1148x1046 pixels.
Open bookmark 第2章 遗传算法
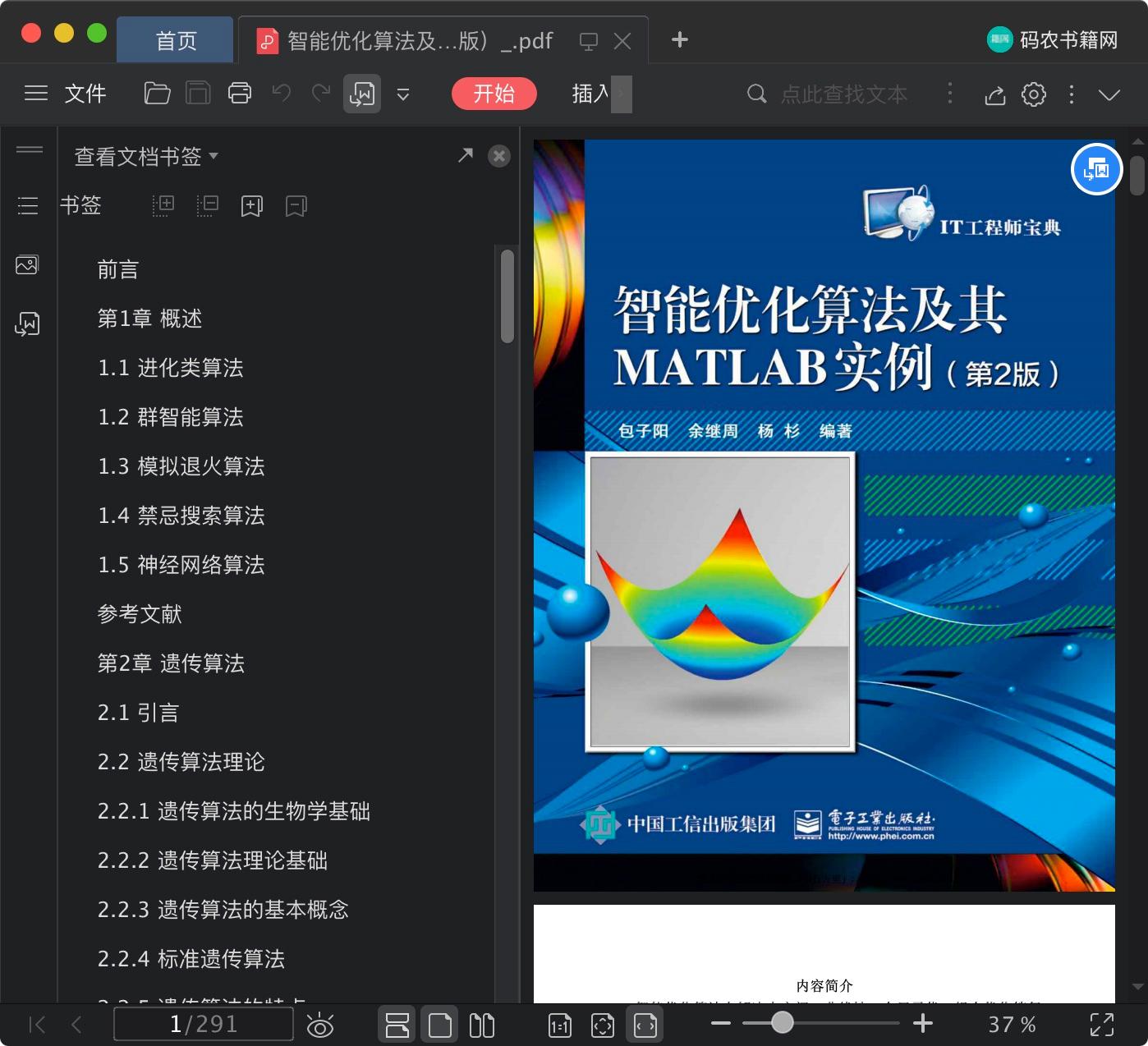(x=171, y=663)
